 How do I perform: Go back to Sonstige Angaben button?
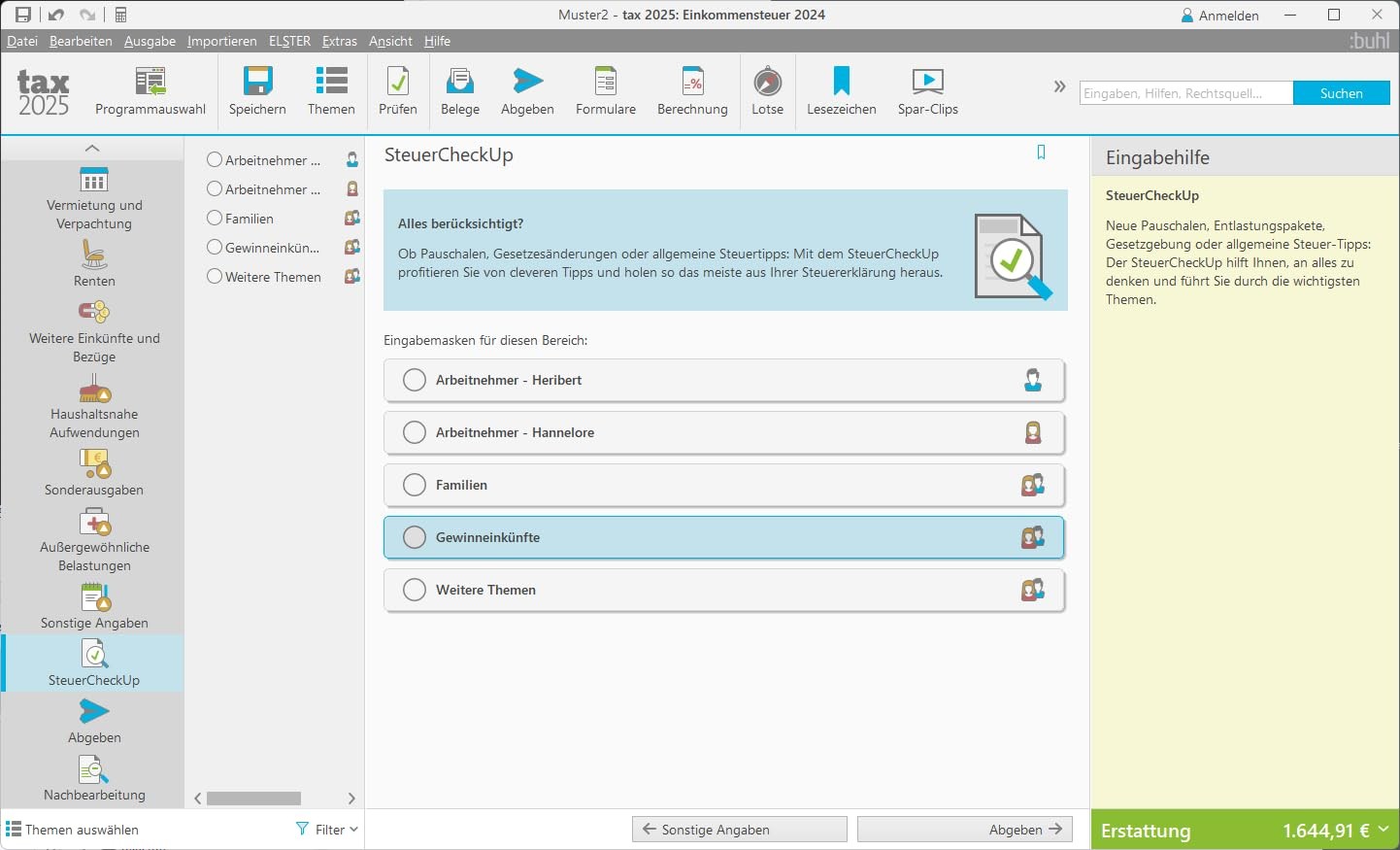point(740,830)
